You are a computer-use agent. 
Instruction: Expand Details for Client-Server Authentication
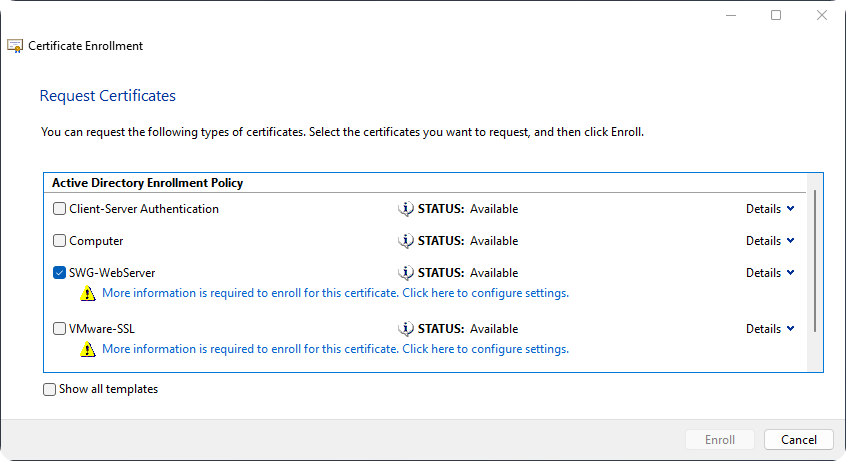(x=770, y=209)
